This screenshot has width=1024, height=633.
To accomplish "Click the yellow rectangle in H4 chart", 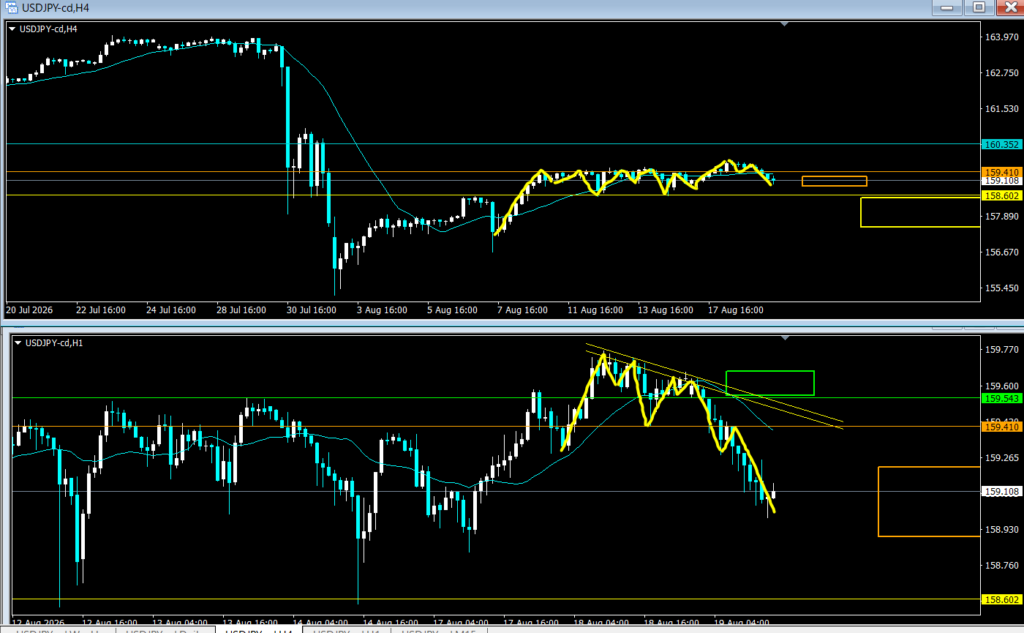I will point(920,212).
